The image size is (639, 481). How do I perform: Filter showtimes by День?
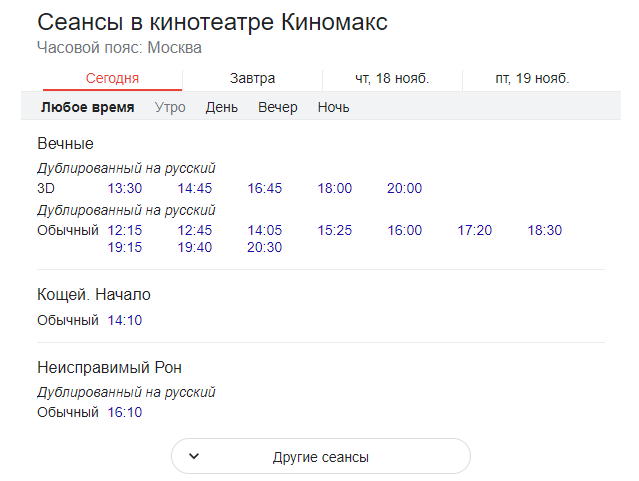222,107
